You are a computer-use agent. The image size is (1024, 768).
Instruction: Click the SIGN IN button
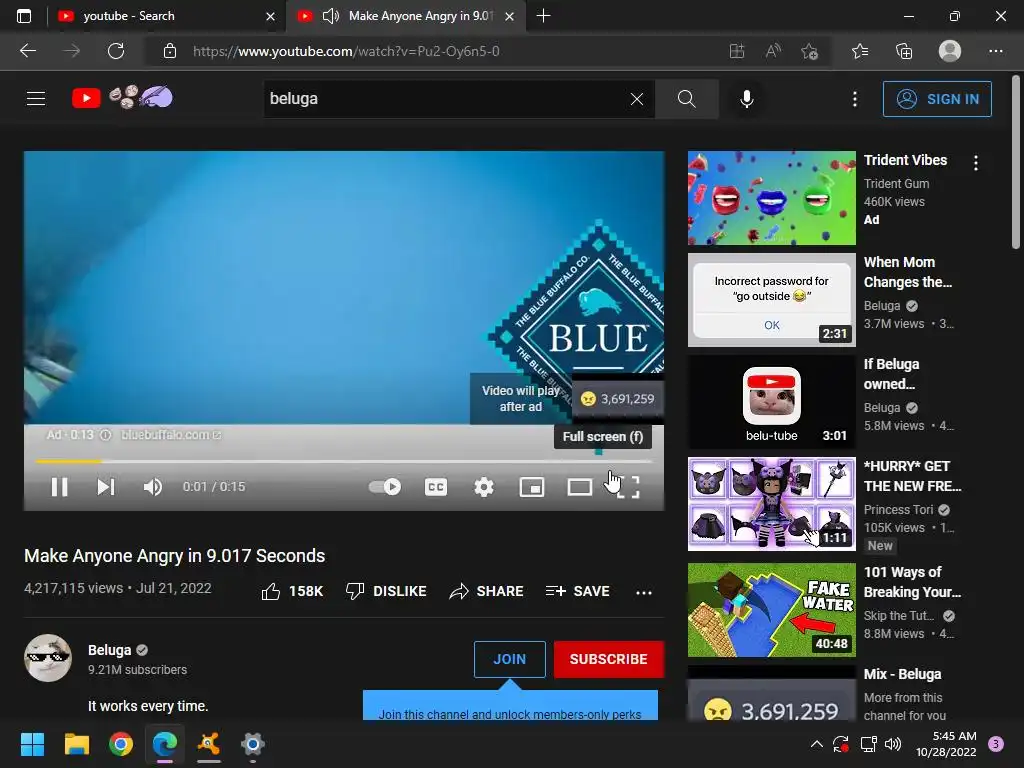tap(937, 99)
